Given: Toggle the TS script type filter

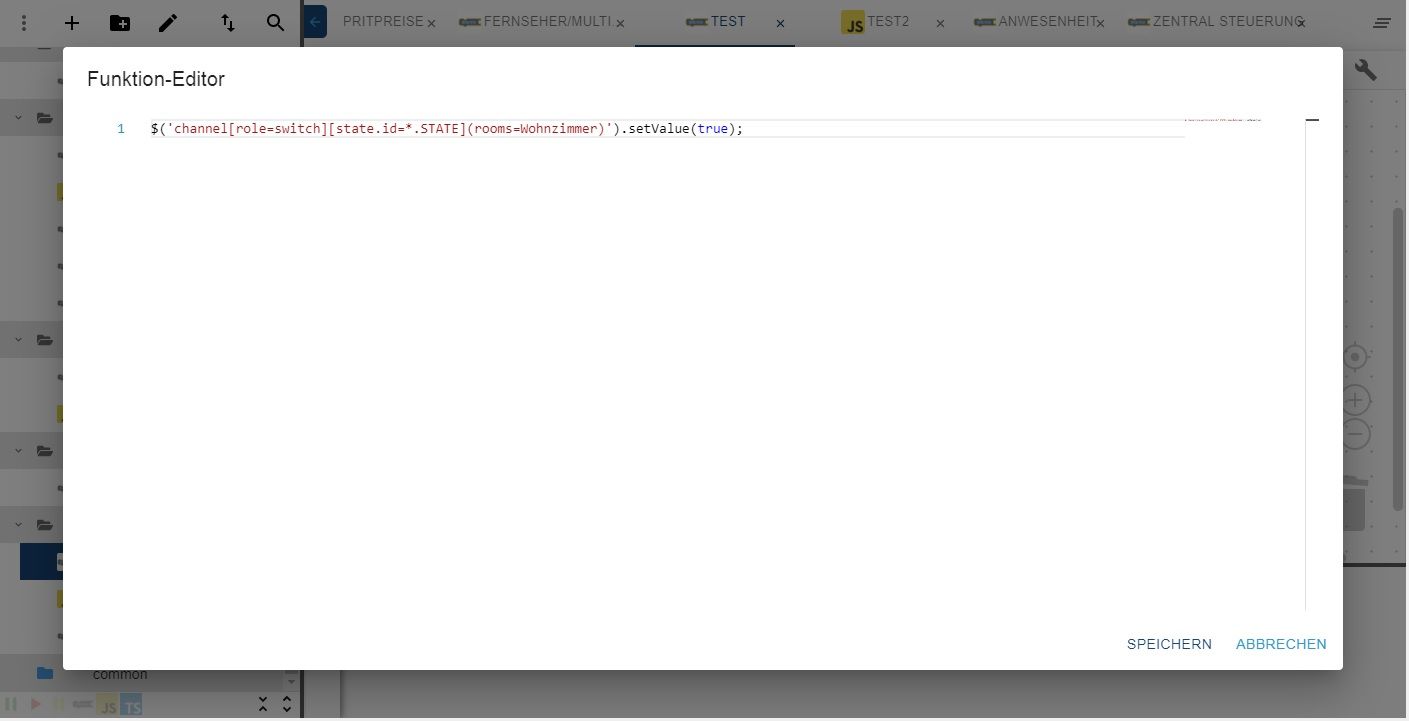Looking at the screenshot, I should pos(131,705).
